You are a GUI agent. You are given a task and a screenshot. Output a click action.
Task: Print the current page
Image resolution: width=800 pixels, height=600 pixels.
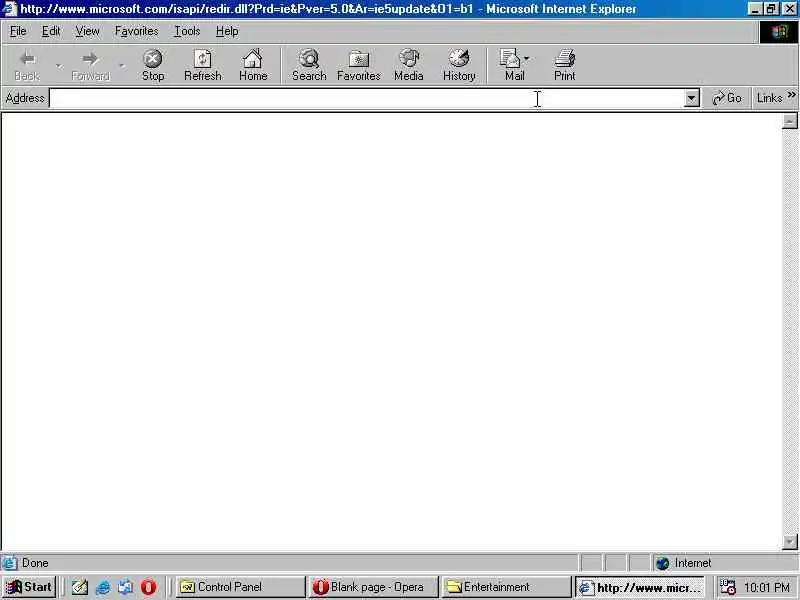[564, 65]
